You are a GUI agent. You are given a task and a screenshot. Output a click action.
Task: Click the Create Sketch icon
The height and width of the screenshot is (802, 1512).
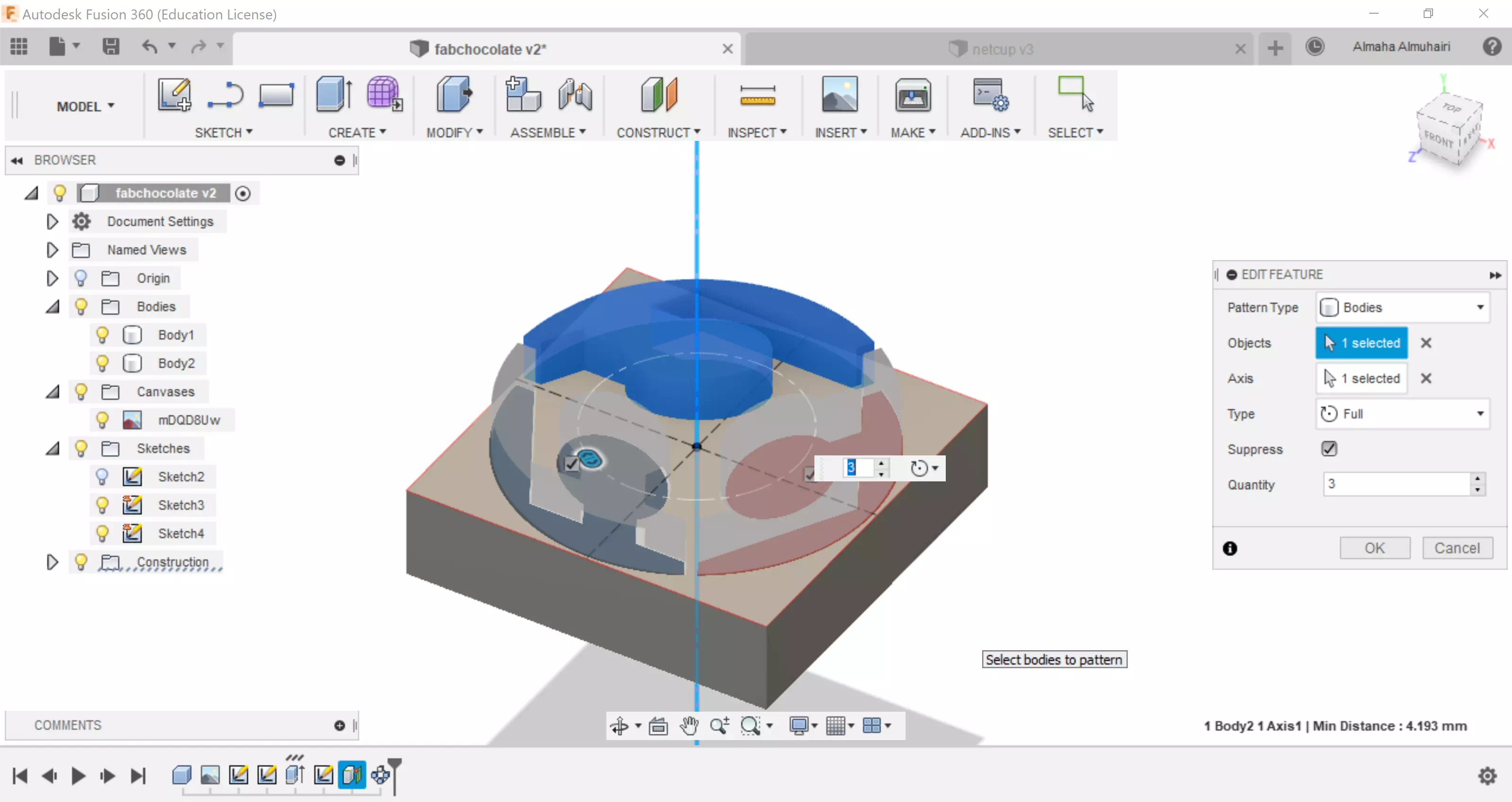[174, 95]
